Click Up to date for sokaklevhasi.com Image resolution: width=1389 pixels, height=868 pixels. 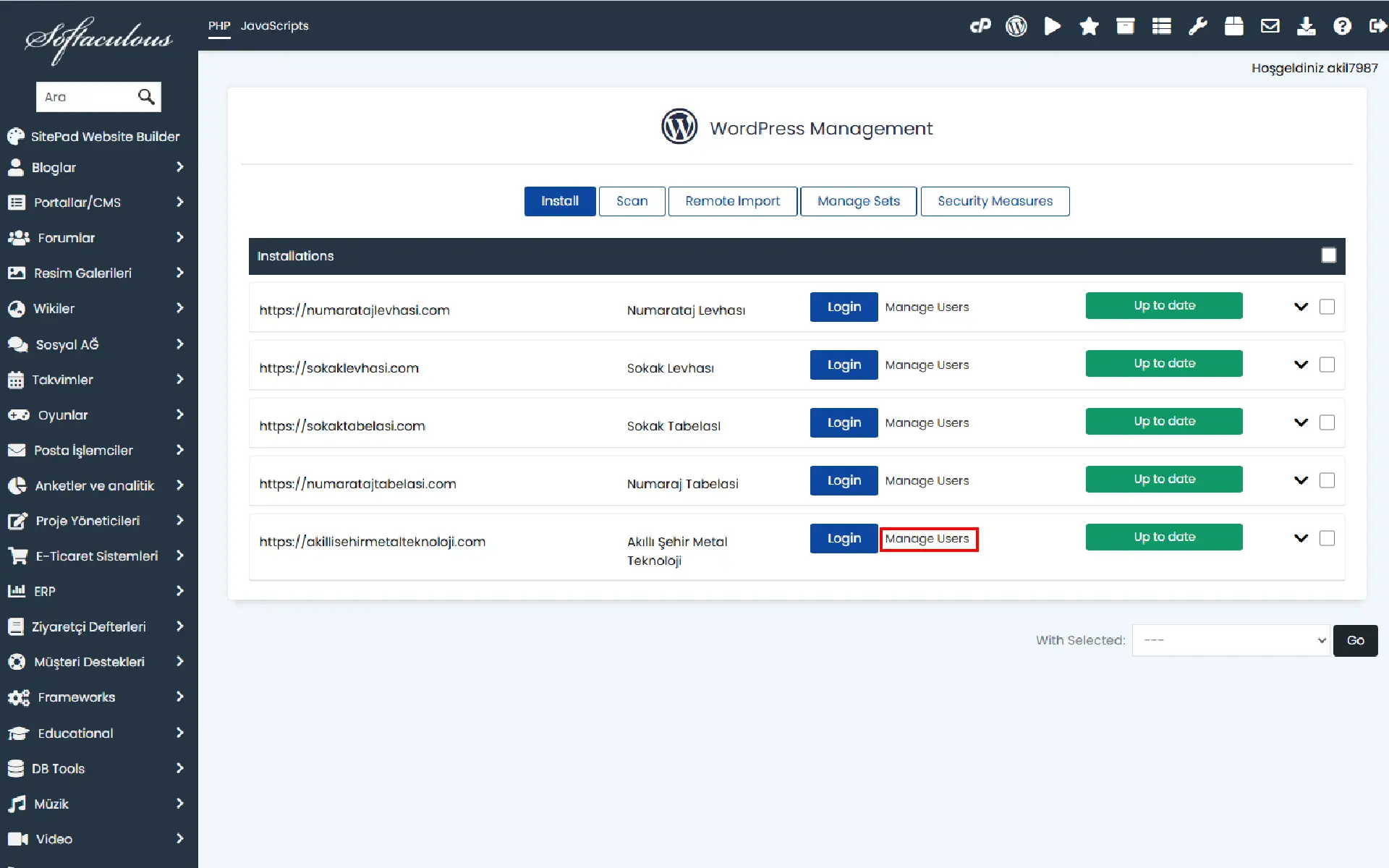pyautogui.click(x=1164, y=363)
